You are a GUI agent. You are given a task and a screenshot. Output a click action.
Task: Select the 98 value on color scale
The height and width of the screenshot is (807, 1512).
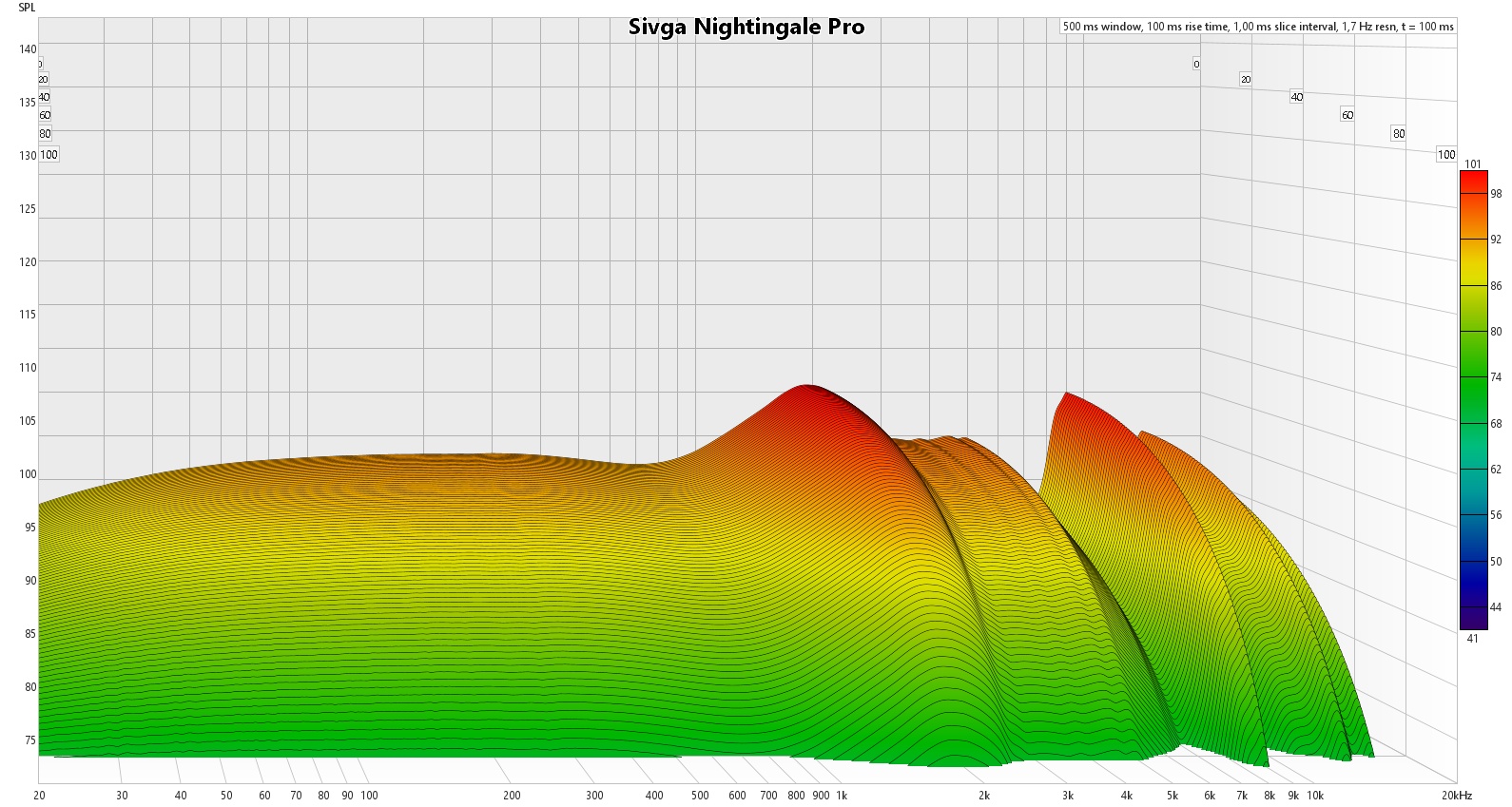tap(1496, 194)
